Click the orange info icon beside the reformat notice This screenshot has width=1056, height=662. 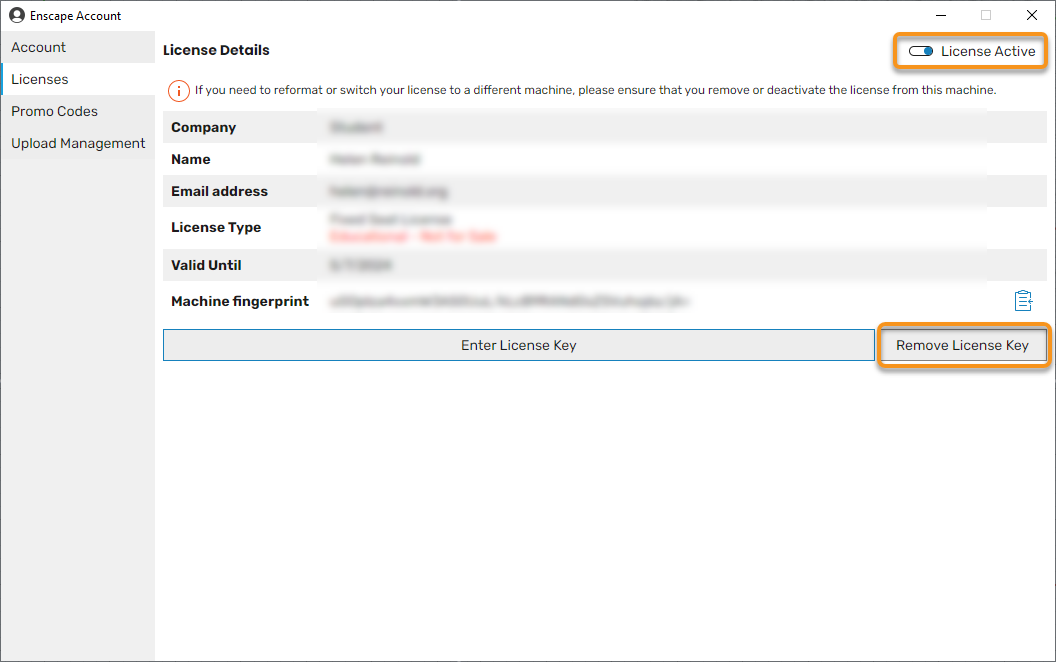pyautogui.click(x=179, y=91)
